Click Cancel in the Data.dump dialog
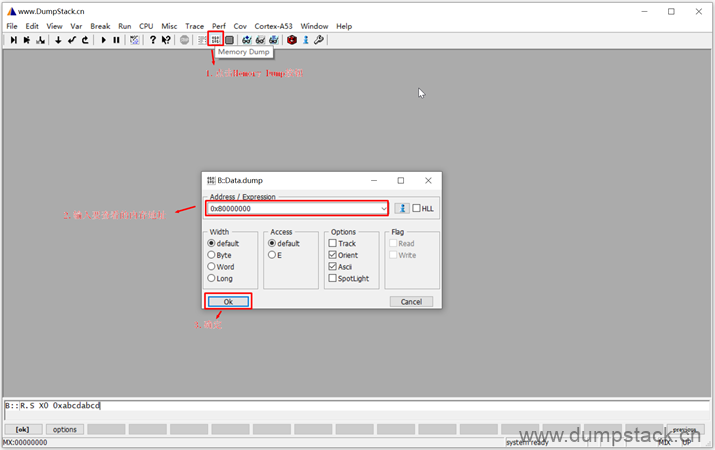This screenshot has height=450, width=715. (411, 301)
